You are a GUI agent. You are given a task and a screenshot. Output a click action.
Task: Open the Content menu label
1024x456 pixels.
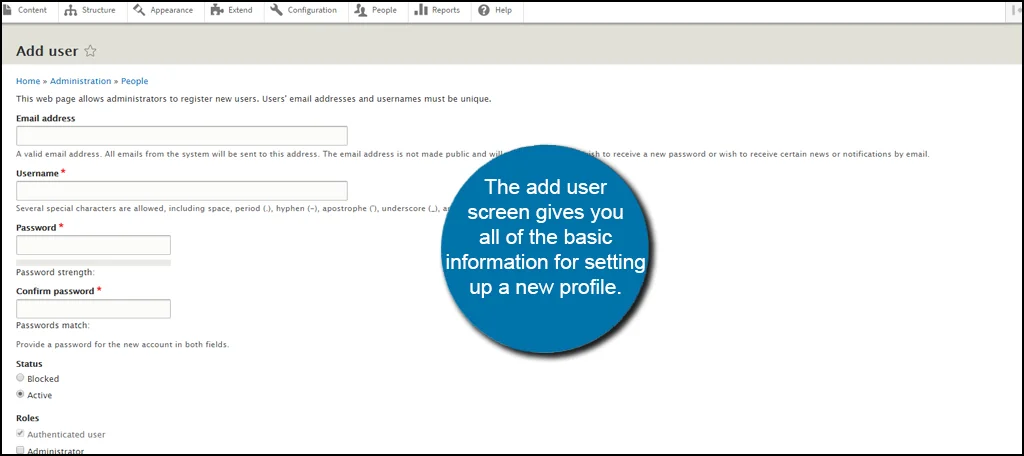tap(32, 10)
